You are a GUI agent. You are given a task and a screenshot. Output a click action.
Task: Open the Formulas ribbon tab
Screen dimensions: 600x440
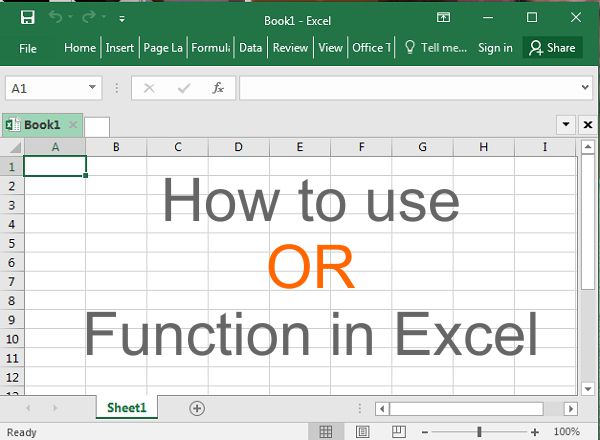pos(211,48)
